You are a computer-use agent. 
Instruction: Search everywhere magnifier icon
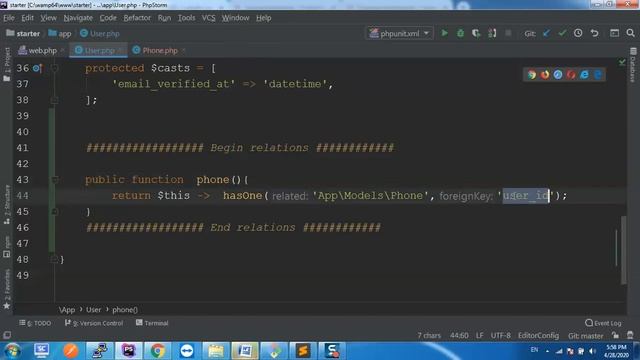(631, 33)
